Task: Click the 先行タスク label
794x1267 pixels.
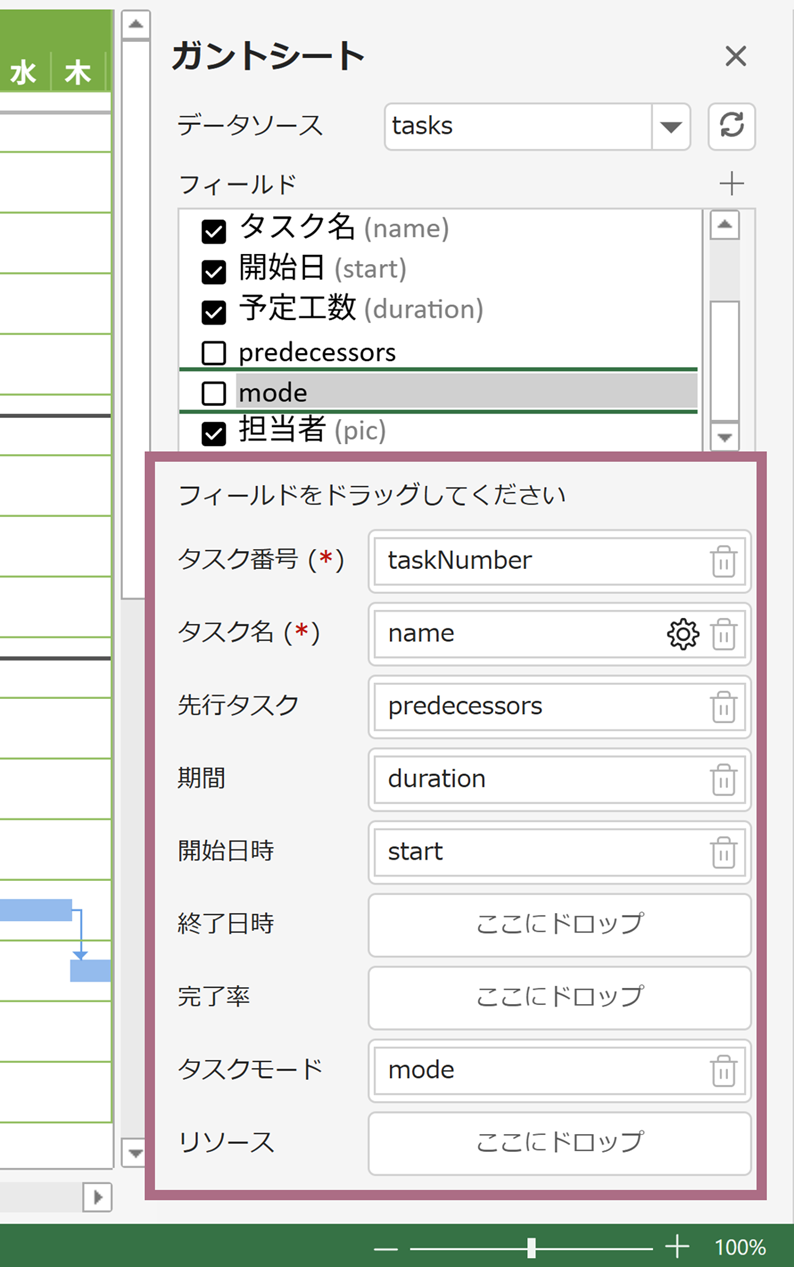Action: (238, 706)
